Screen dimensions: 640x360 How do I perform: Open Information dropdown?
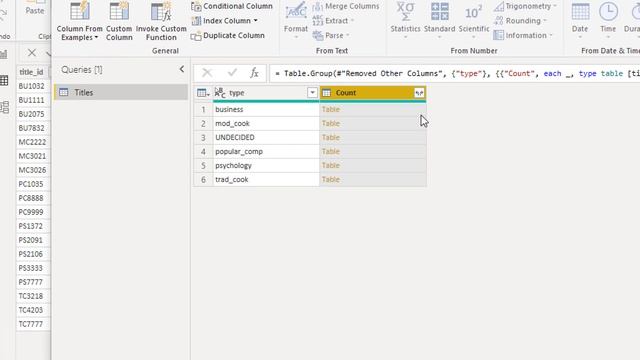click(x=522, y=36)
